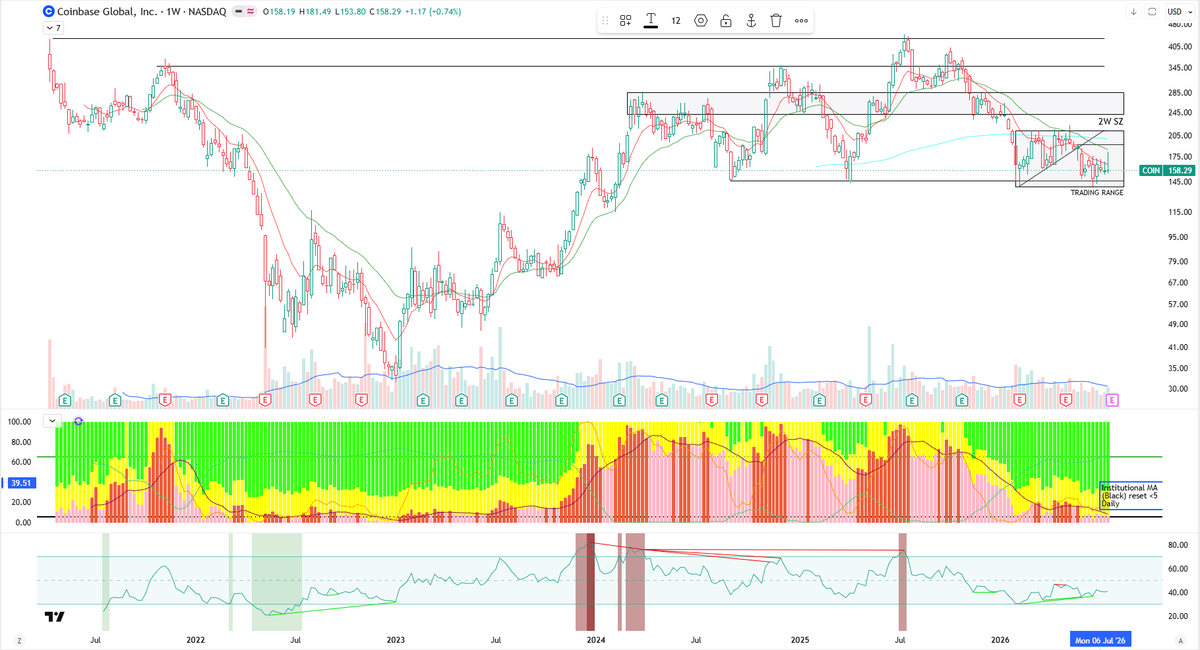Click the Mon 06 Jul '26 date label

pos(1100,639)
